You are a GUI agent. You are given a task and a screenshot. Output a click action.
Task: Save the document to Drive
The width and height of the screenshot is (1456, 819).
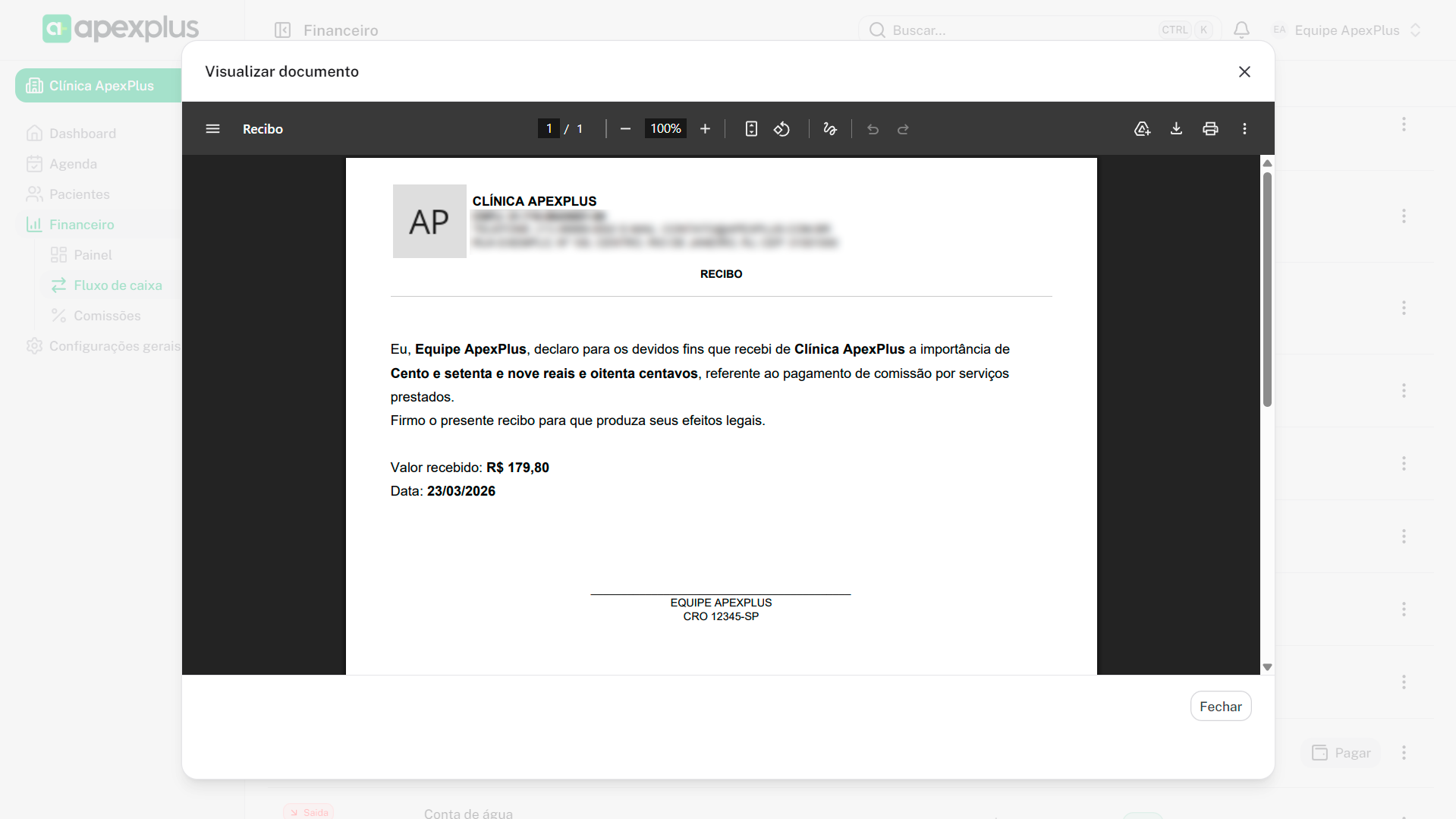coord(1142,129)
